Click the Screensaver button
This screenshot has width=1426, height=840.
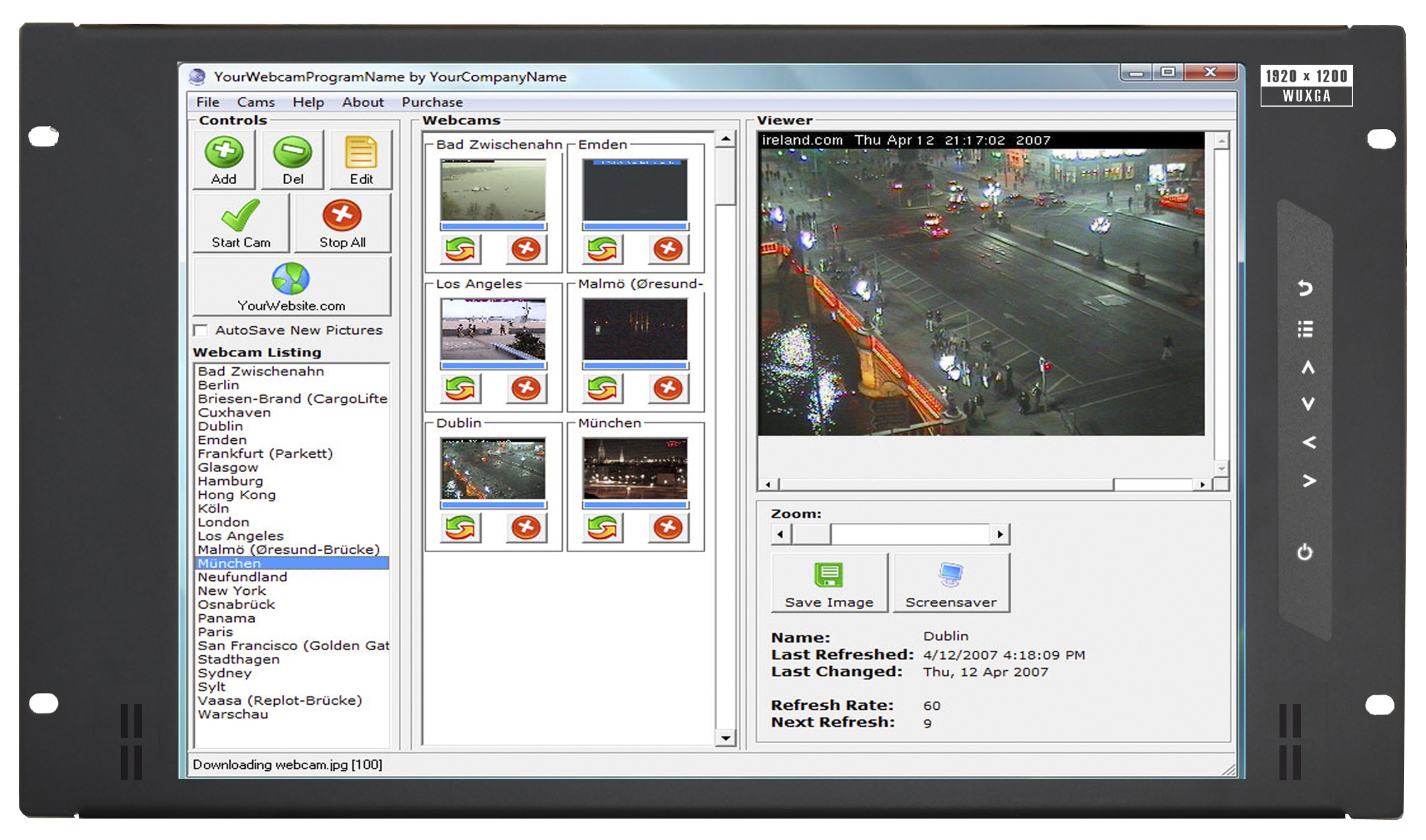click(x=951, y=583)
